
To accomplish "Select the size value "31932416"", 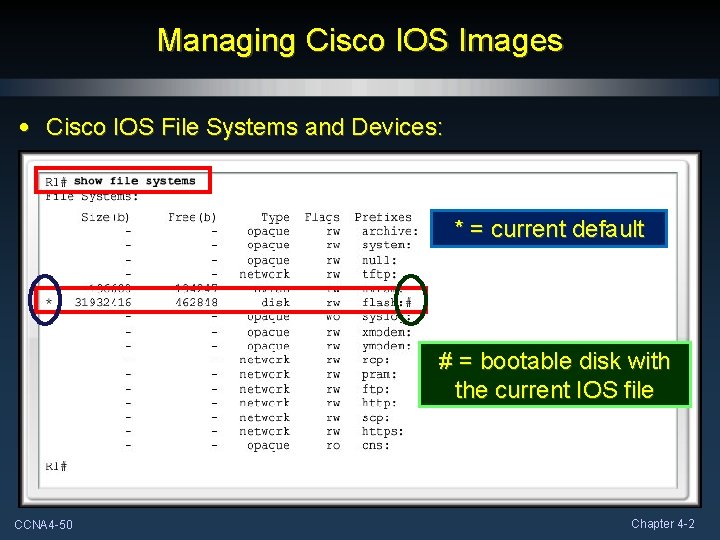I will point(103,302).
